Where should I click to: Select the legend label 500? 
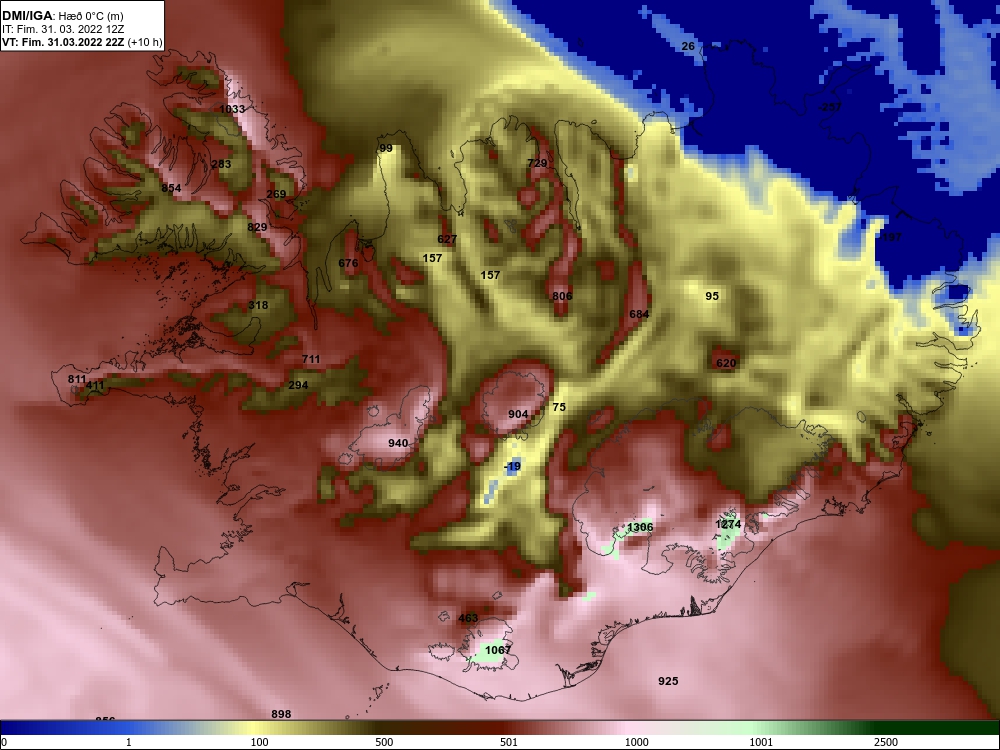pos(384,742)
